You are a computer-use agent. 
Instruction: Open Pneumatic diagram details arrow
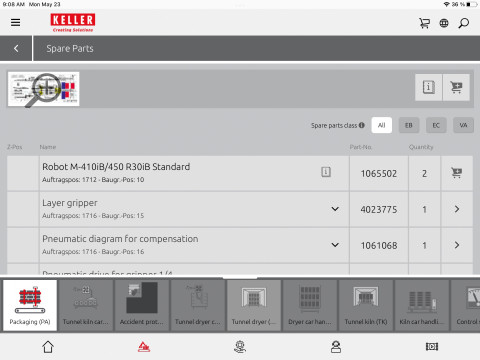pyautogui.click(x=457, y=245)
